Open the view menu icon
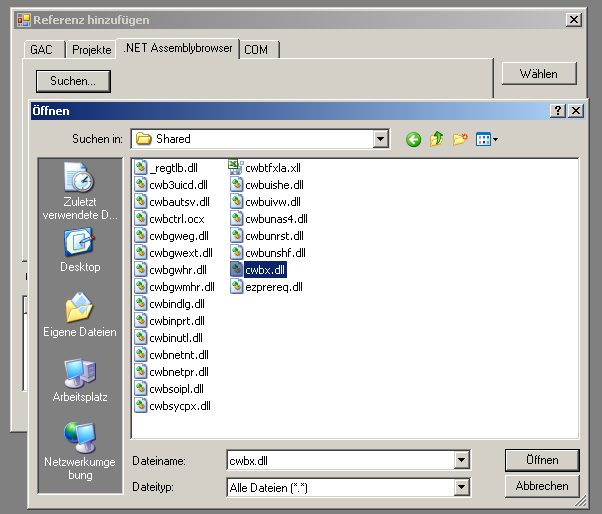This screenshot has width=602, height=514. click(486, 139)
